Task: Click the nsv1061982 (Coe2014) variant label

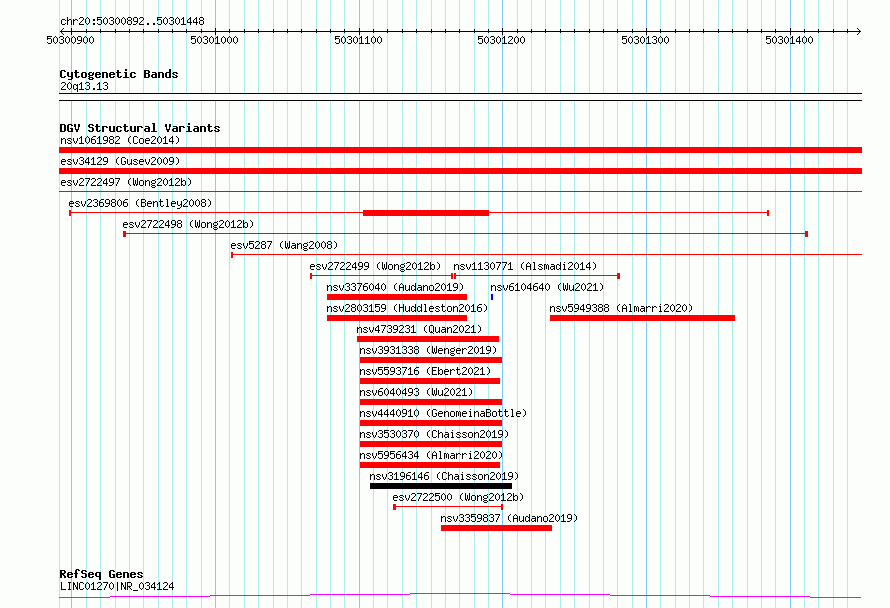Action: [120, 140]
